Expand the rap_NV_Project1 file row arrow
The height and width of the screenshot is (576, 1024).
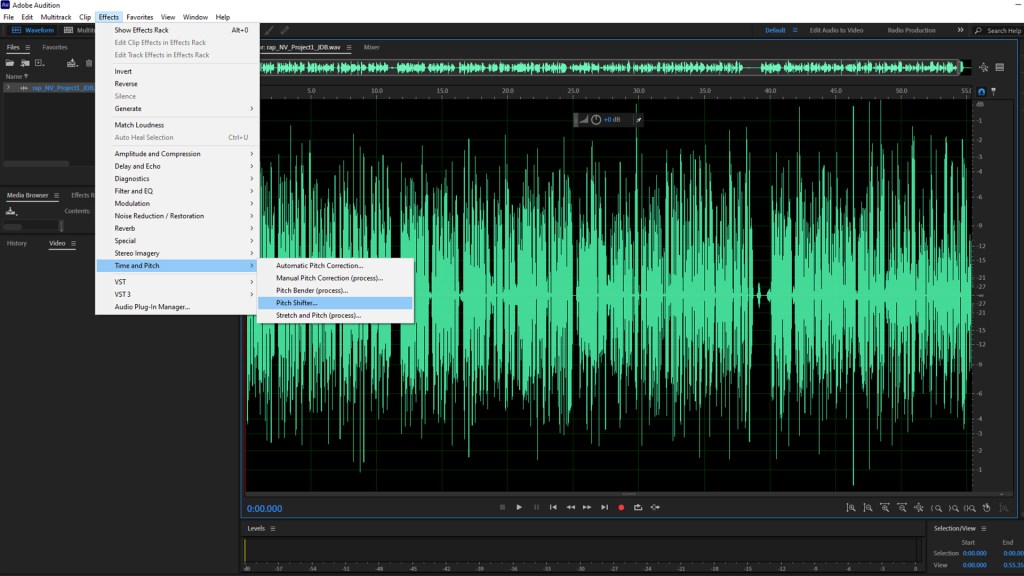pyautogui.click(x=8, y=88)
